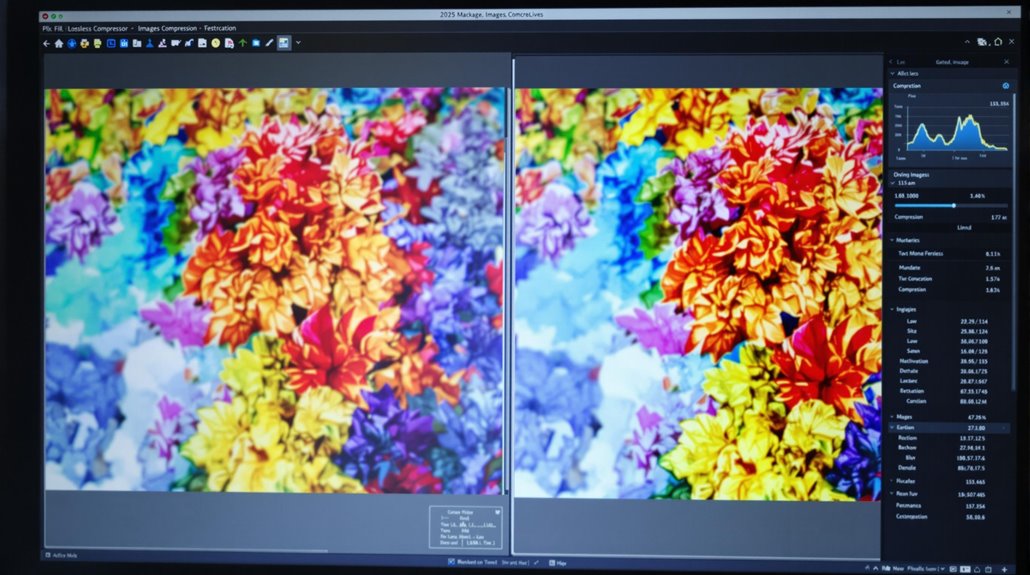Select the Mathivation row in Ingiagies

[949, 361]
